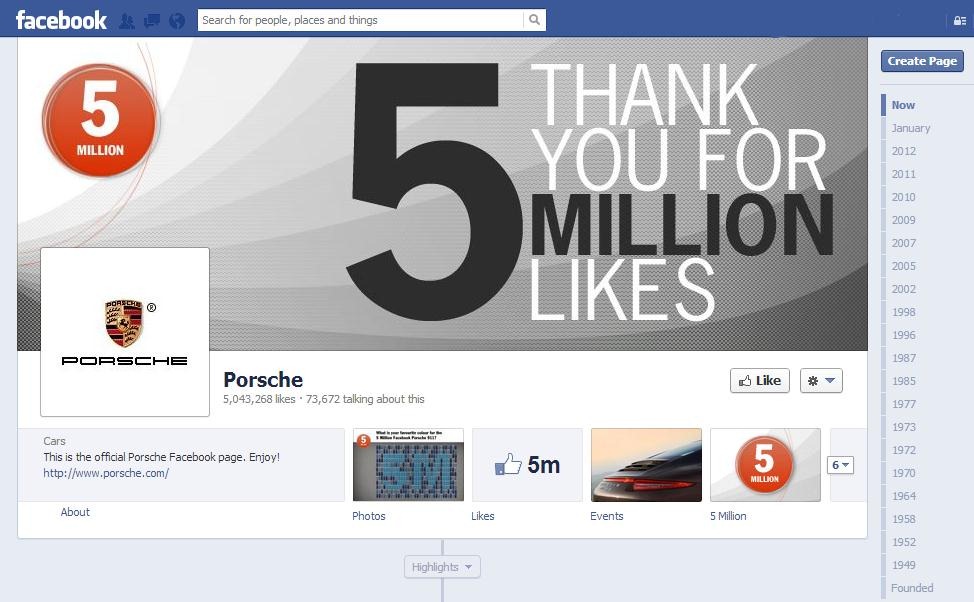Jump to 1972 in the timeline
The image size is (974, 602).
(x=904, y=450)
